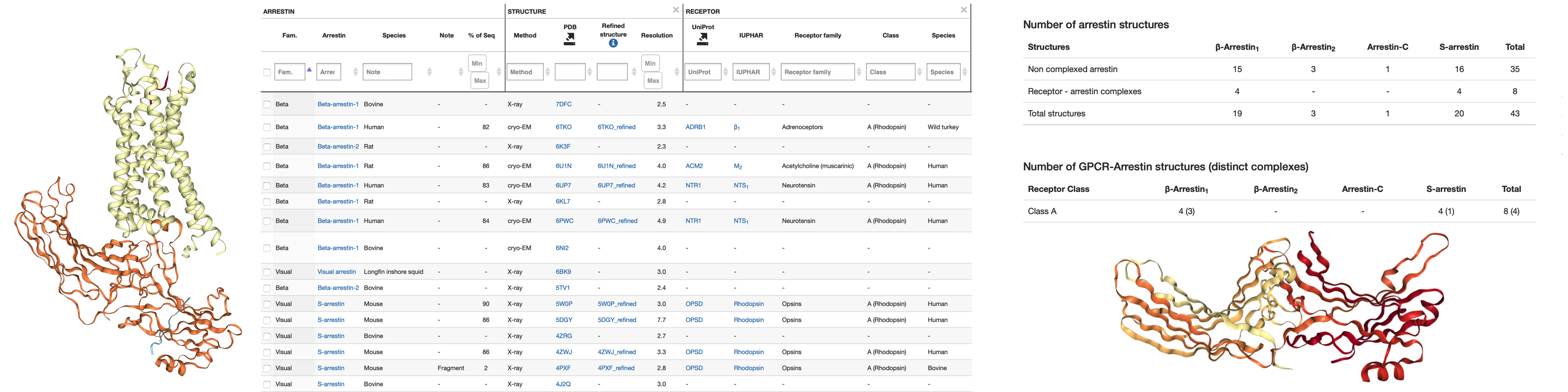1568x392 pixels.
Task: Click the Min resolution input field
Action: click(x=650, y=63)
